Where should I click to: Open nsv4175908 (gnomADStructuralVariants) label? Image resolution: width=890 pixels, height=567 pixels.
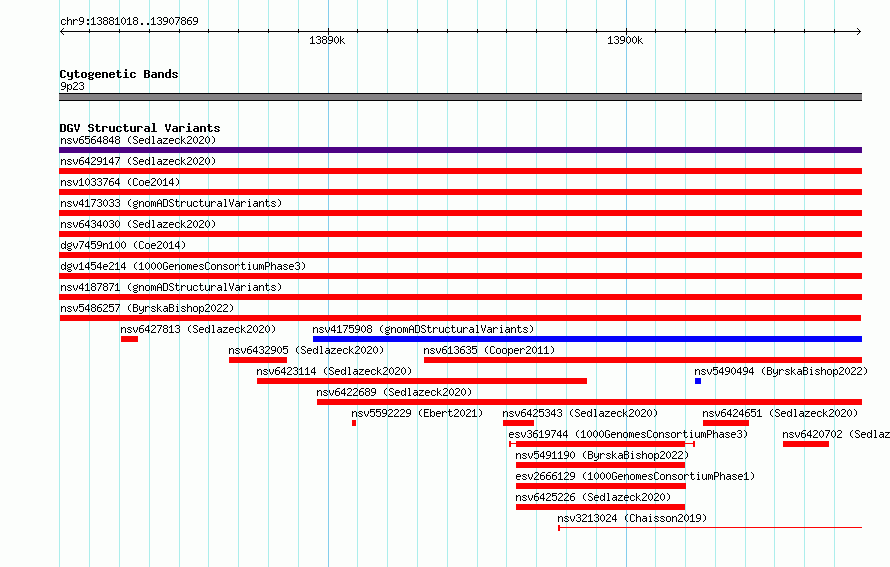[x=423, y=329]
